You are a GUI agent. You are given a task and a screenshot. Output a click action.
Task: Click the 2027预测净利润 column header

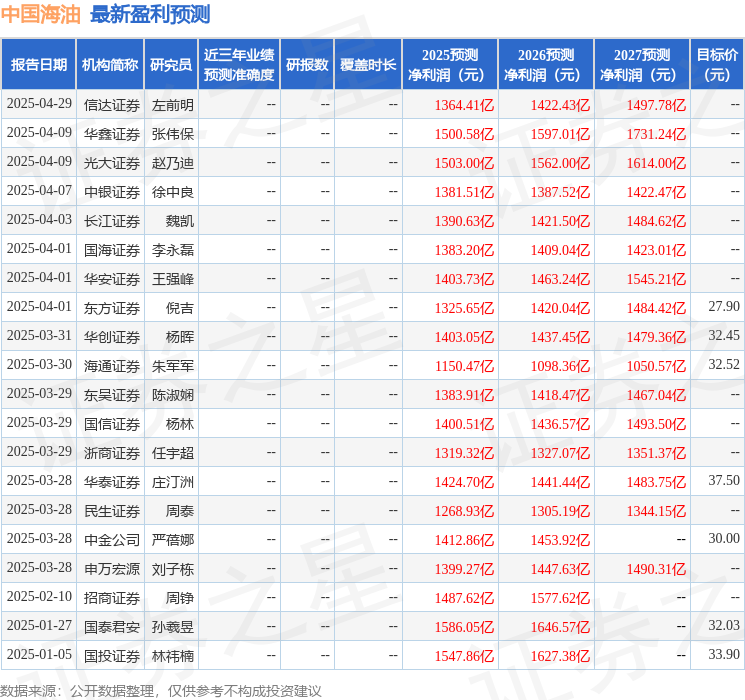[x=642, y=65]
